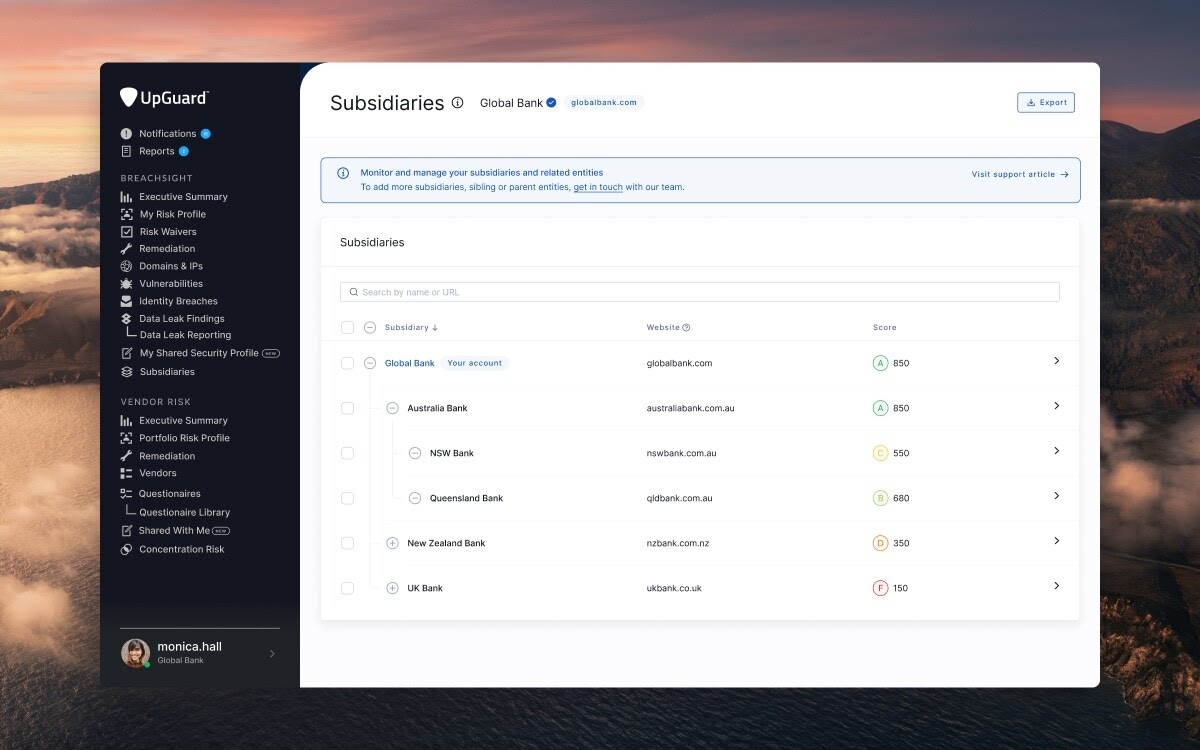1200x750 pixels.
Task: Open NSW Bank row details chevron
Action: [1057, 451]
